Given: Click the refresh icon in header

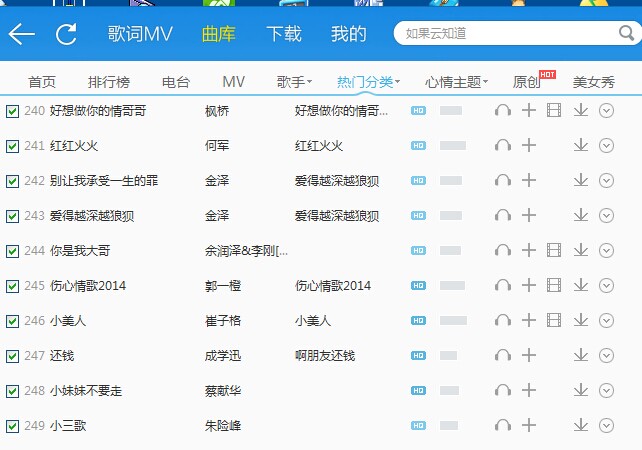Looking at the screenshot, I should (x=66, y=34).
